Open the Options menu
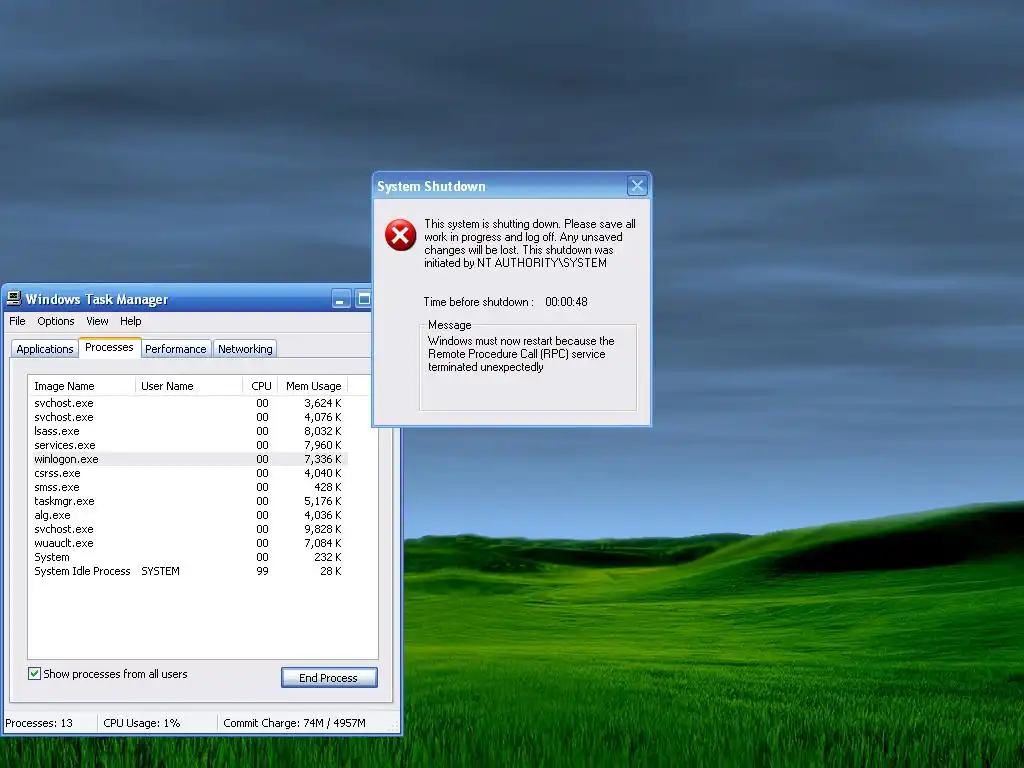The image size is (1024, 768). 56,321
